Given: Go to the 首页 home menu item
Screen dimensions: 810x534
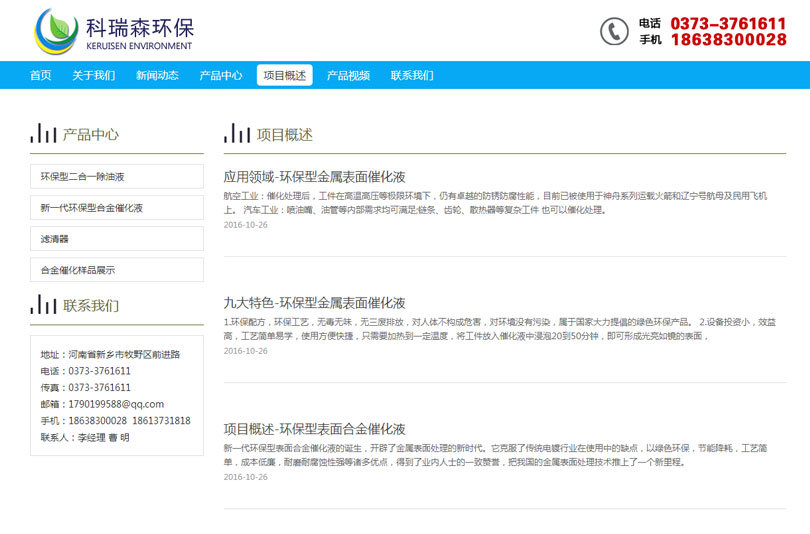Looking at the screenshot, I should coord(41,75).
